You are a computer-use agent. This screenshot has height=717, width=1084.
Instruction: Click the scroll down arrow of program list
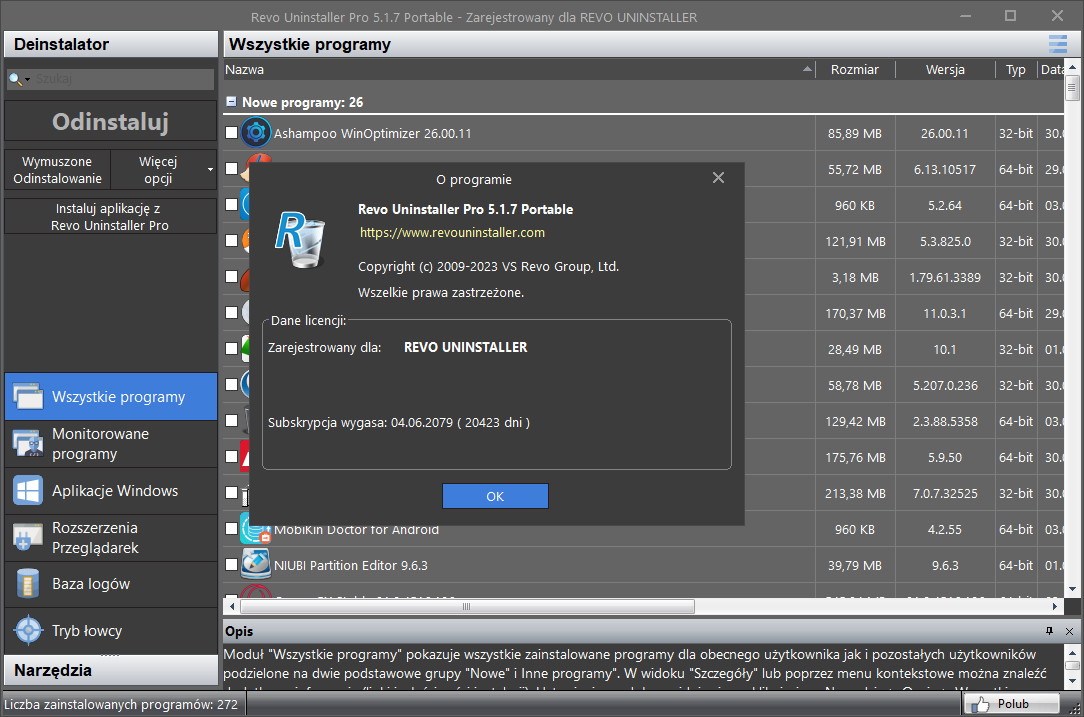tap(1072, 590)
